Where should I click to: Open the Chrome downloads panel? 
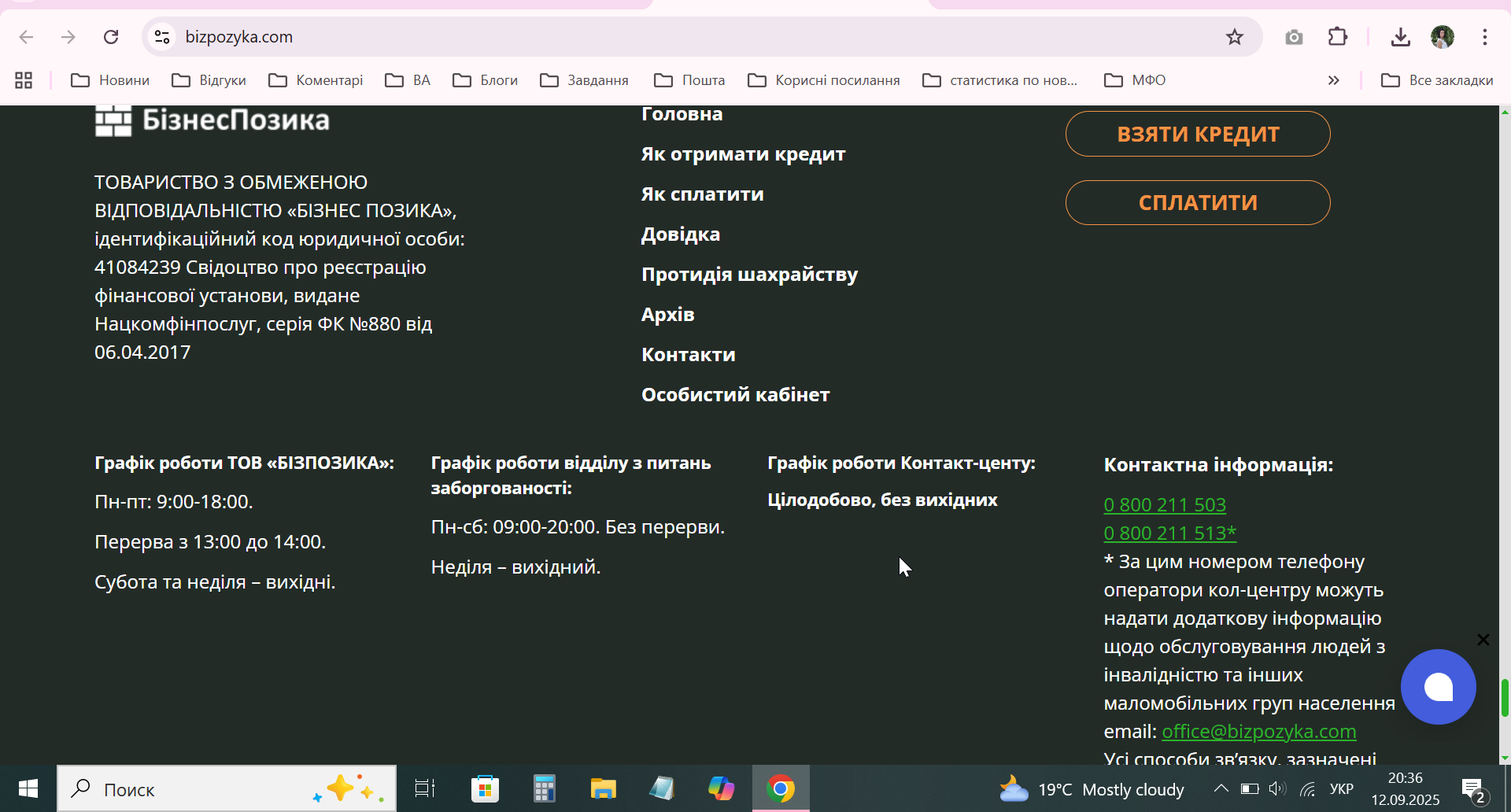(1400, 37)
